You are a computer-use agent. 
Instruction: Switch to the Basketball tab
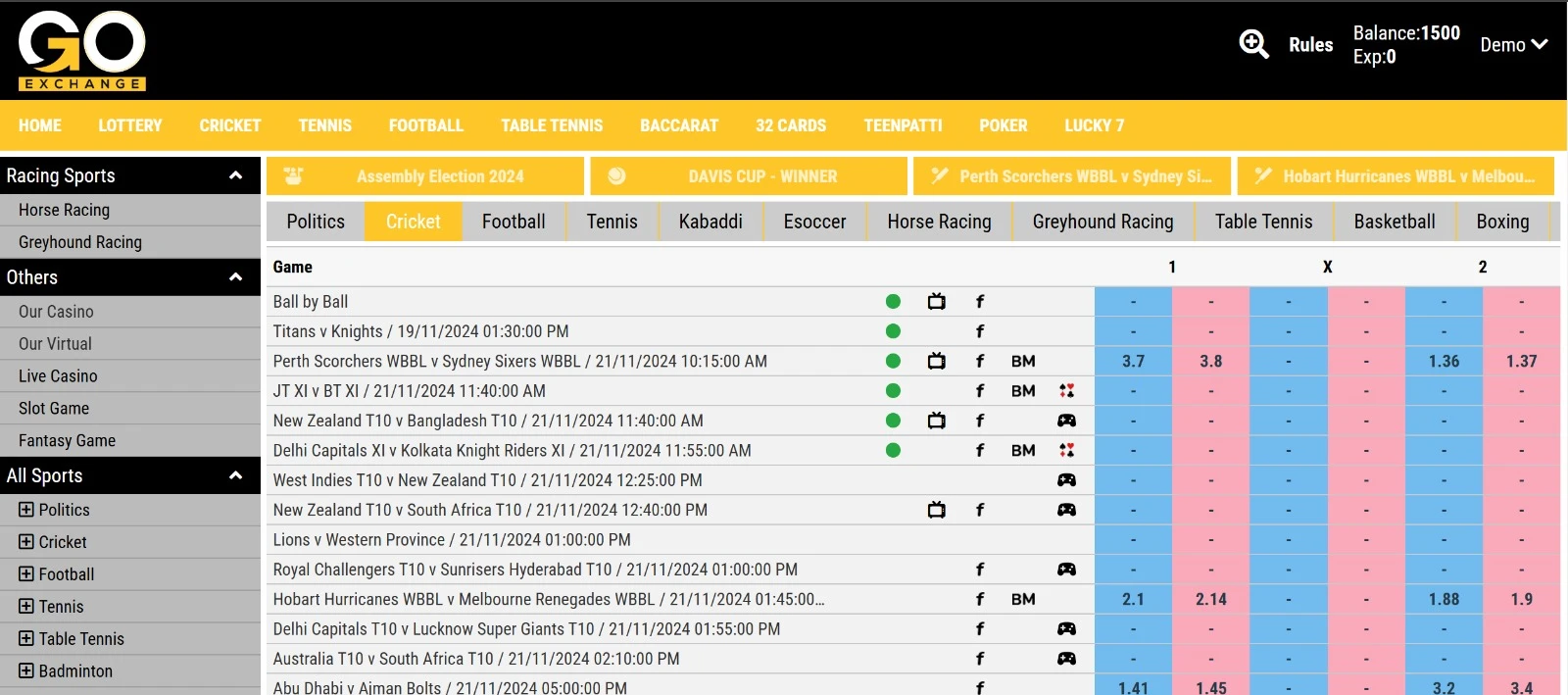[1395, 222]
